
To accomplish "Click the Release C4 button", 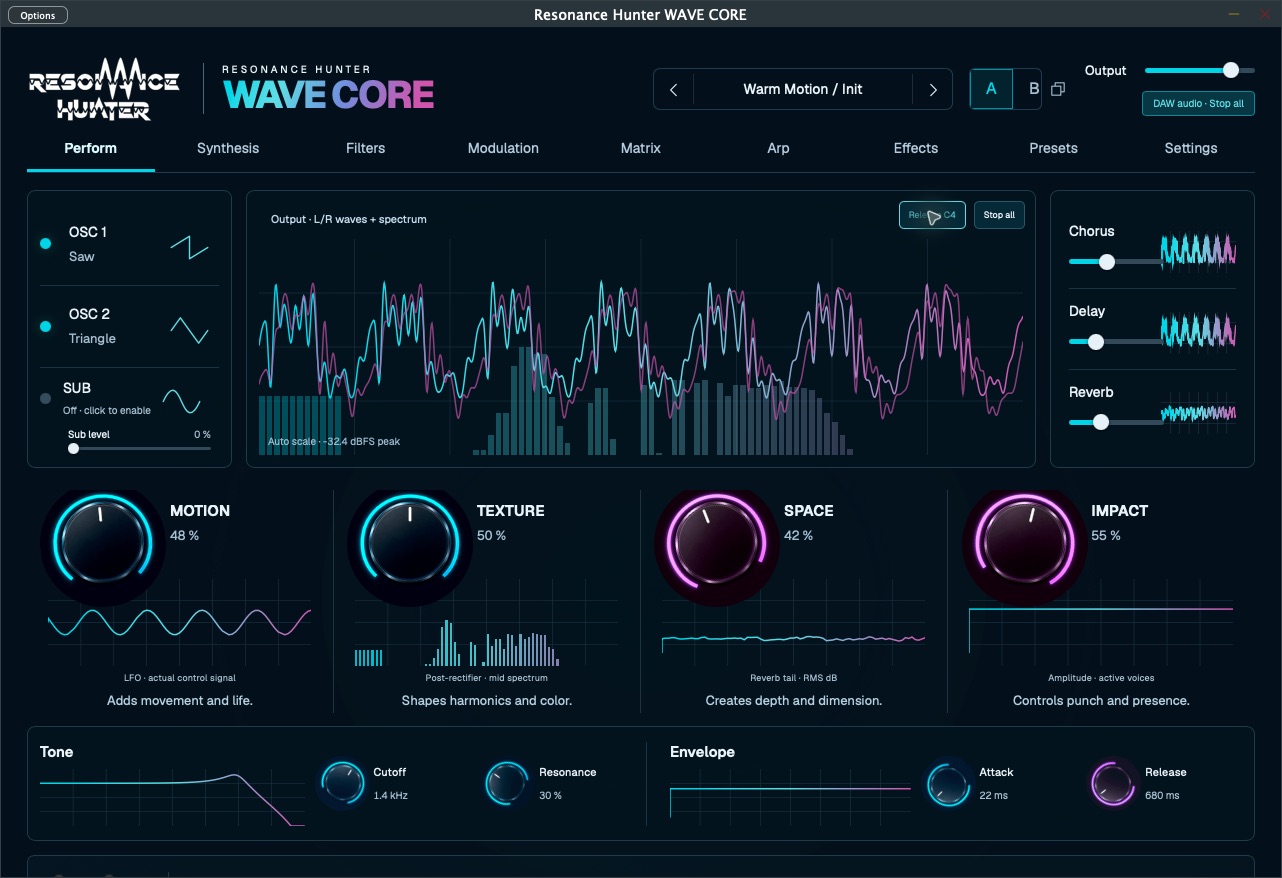I will [x=932, y=215].
